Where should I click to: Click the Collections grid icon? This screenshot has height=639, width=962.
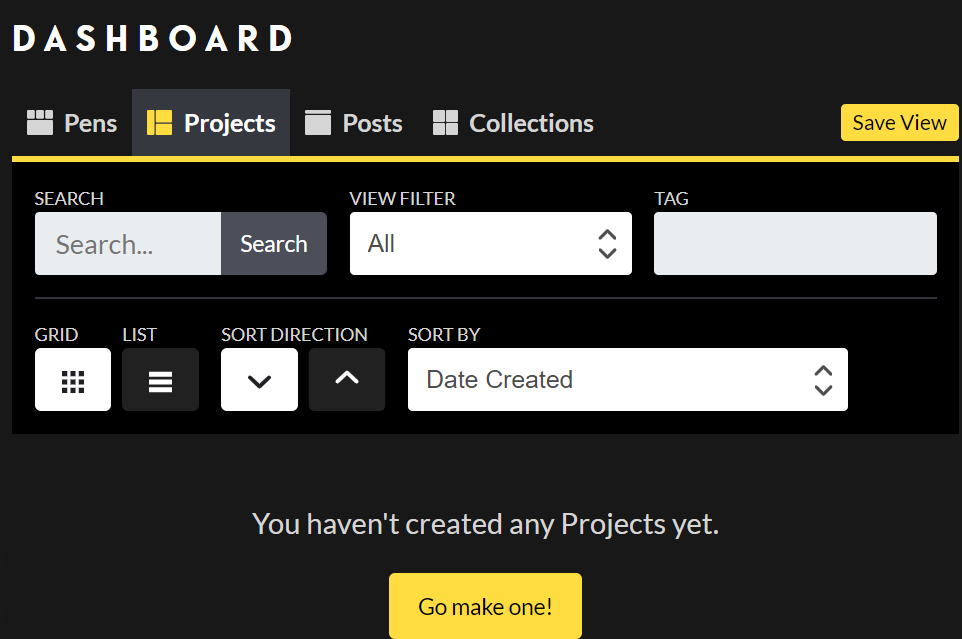[445, 123]
